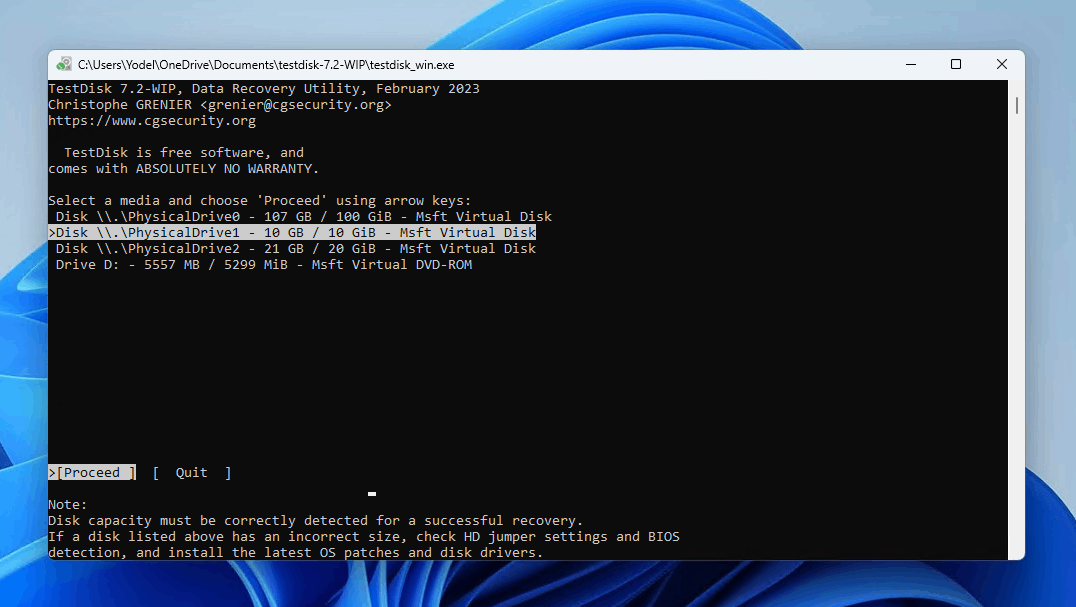The width and height of the screenshot is (1076, 607).
Task: Select Disk PhysicalDrive1 10 GB entry
Action: point(292,233)
